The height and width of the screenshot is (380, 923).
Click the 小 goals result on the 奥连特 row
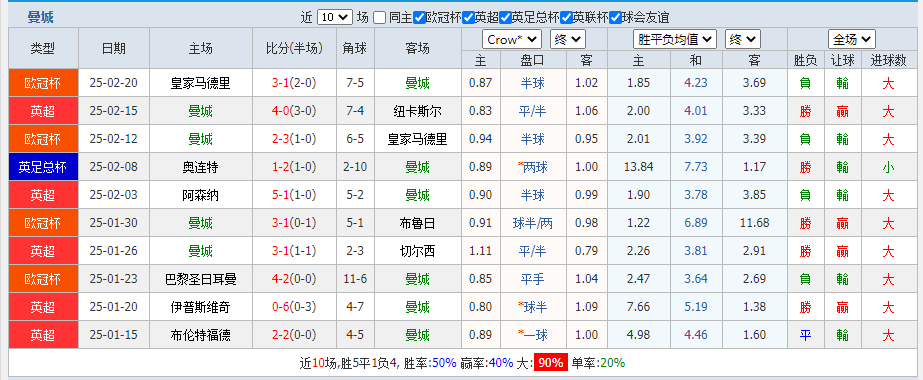click(888, 167)
